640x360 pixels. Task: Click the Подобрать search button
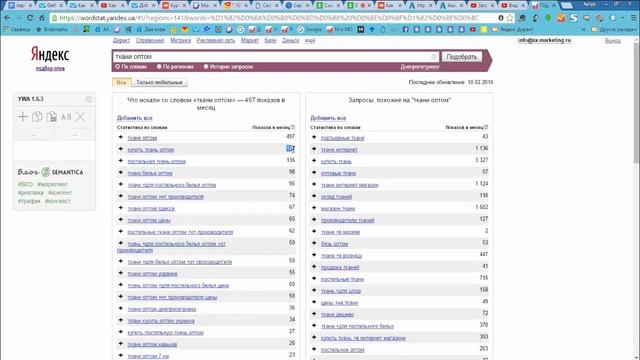click(x=462, y=57)
